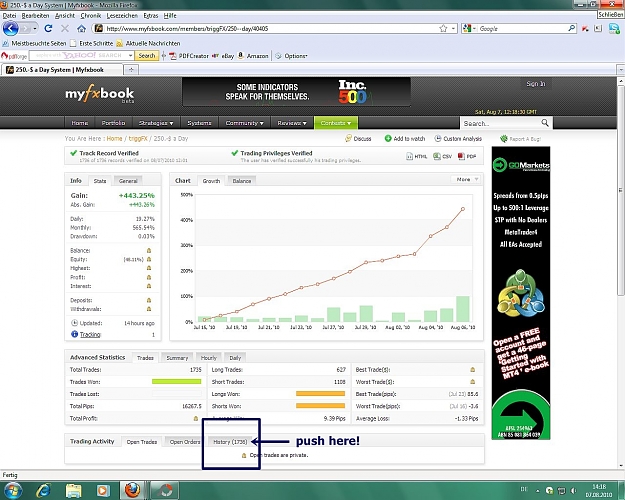Open Windows Media Player from taskbar
This screenshot has width=625, height=500.
click(103, 490)
